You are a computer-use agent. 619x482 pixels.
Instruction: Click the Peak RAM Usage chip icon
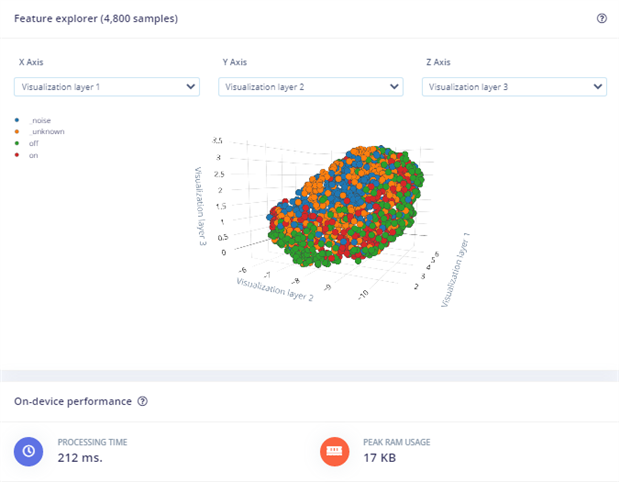coord(334,451)
